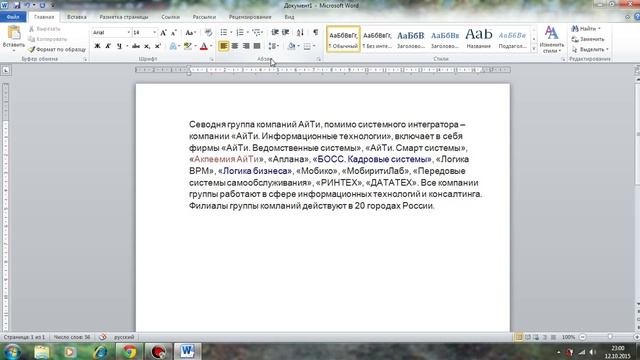Open the Font dialog launcher
This screenshot has width=640, height=360.
(x=211, y=60)
